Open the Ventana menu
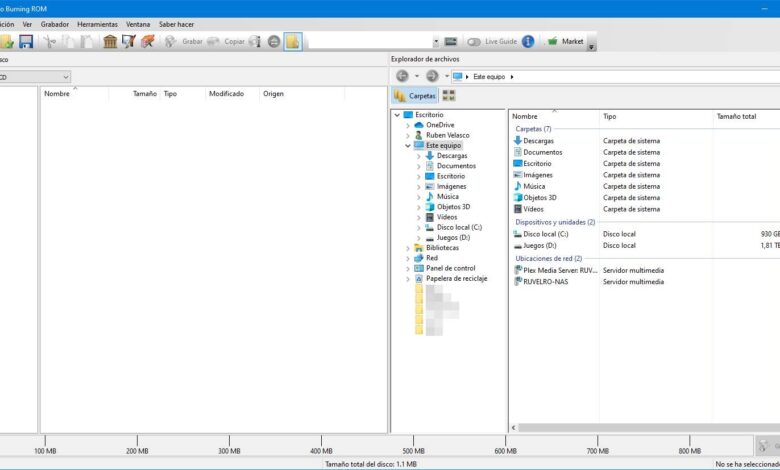780x470 pixels. point(138,24)
